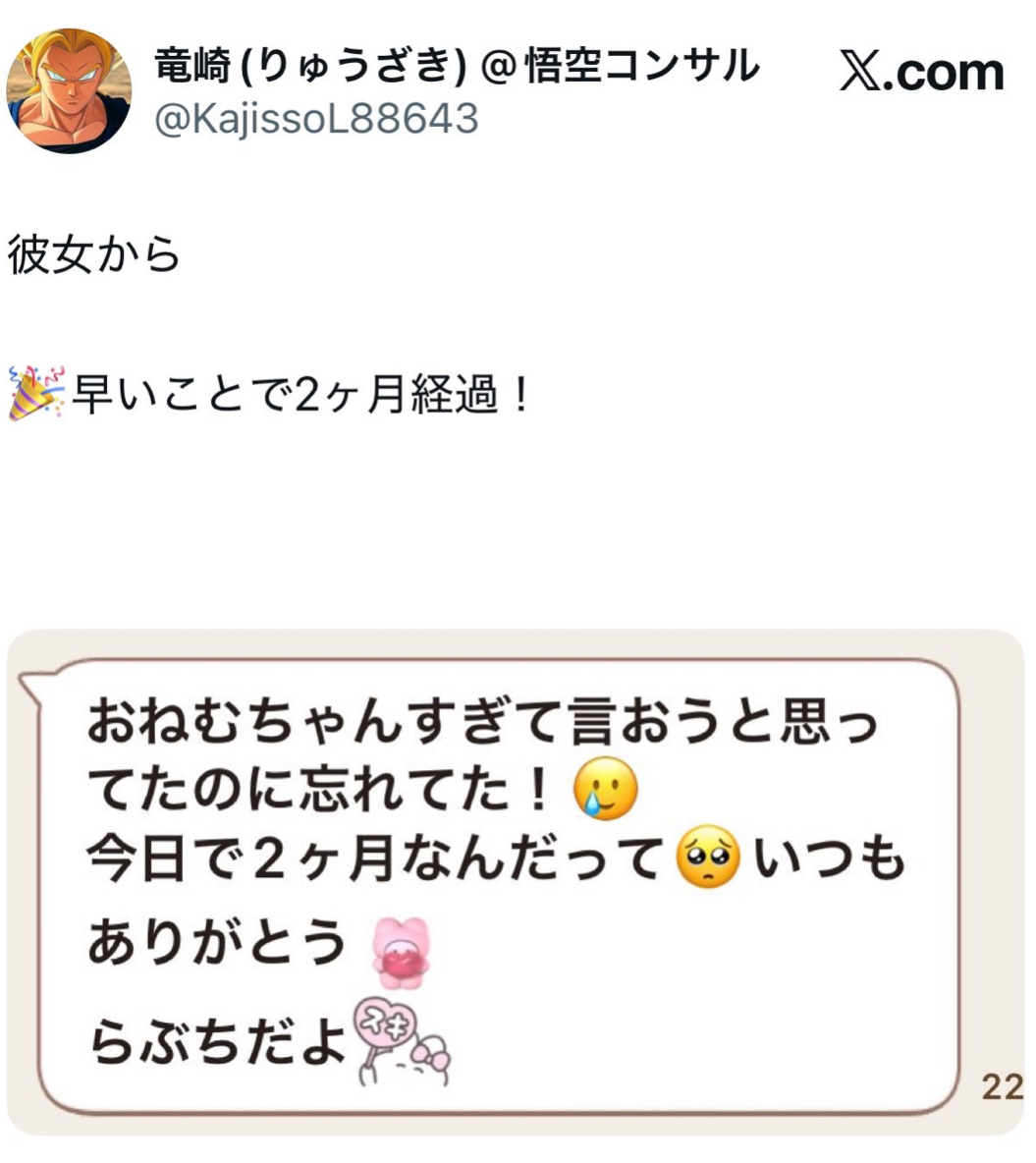
Task: Open the @KajissoL88643 handle link
Action: click(316, 120)
